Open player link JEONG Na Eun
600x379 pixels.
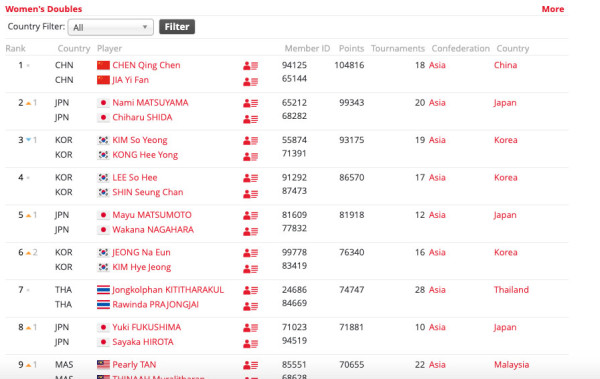tap(141, 252)
